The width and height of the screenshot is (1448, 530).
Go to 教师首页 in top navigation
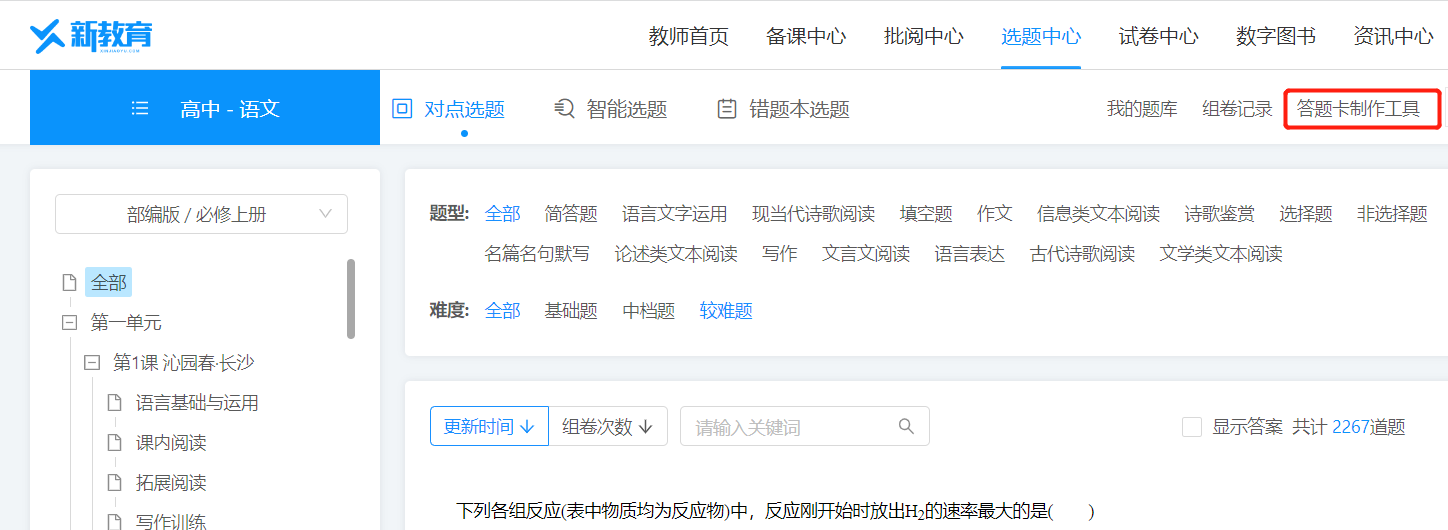pyautogui.click(x=689, y=37)
